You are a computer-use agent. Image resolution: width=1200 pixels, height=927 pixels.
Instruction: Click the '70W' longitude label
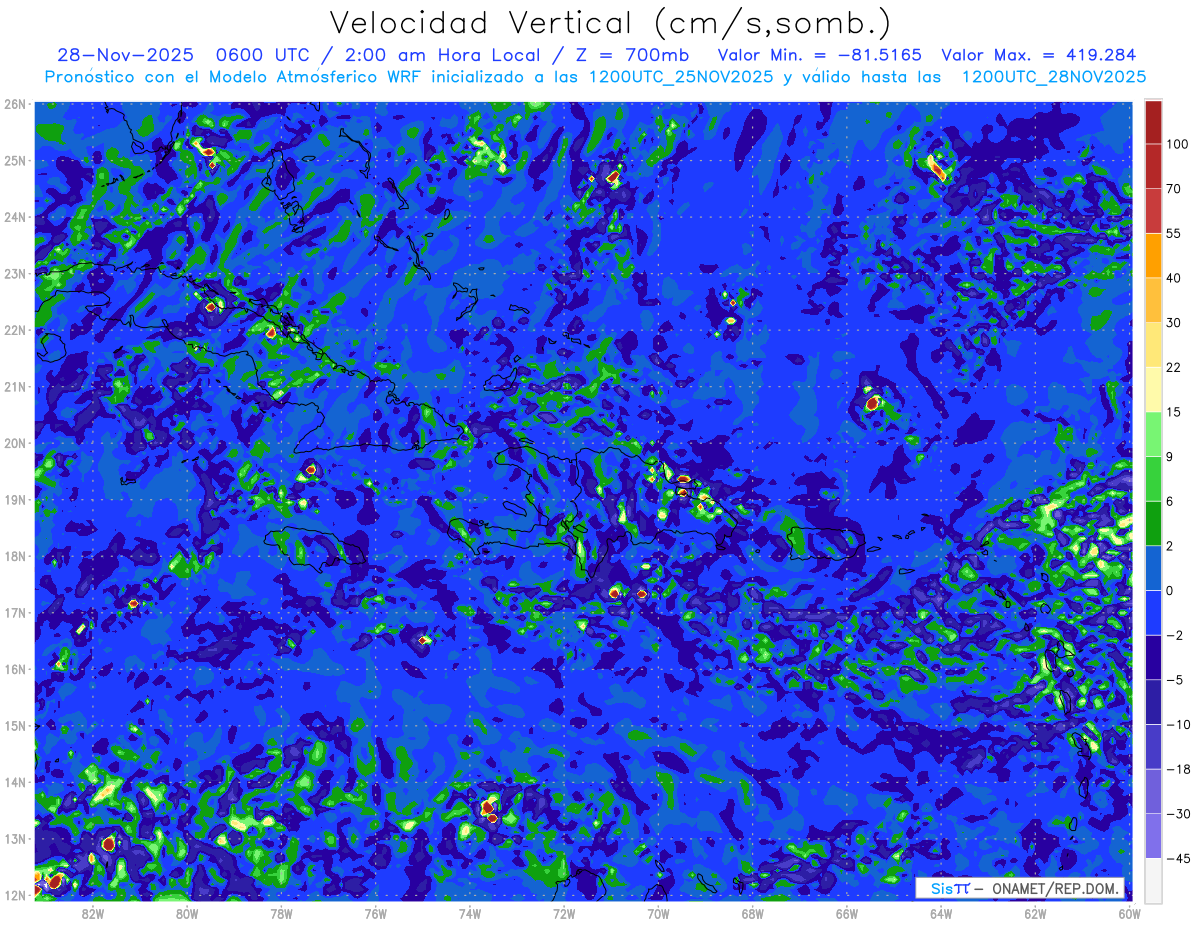tap(658, 914)
